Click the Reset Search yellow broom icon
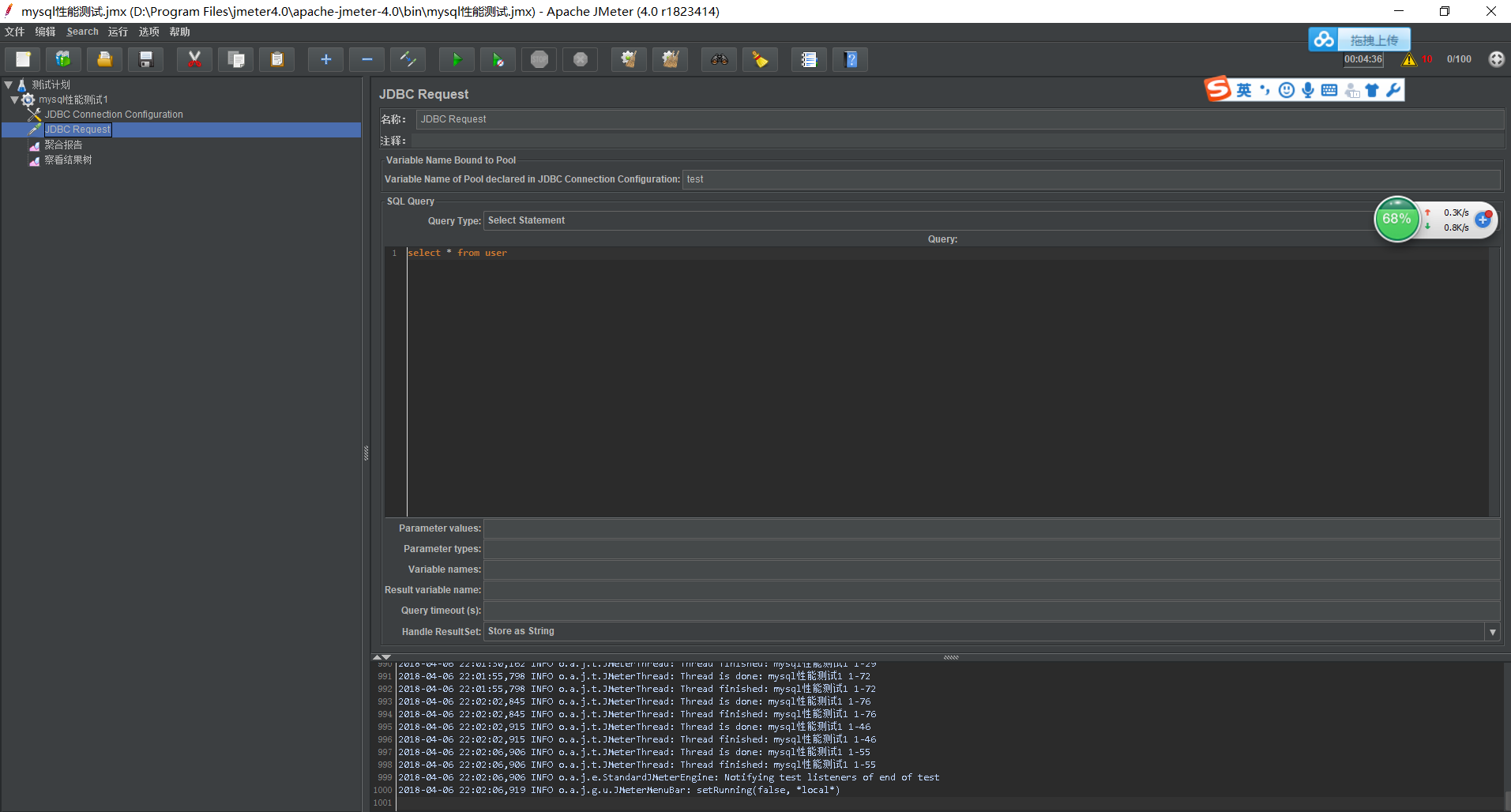This screenshot has width=1511, height=812. click(x=760, y=59)
